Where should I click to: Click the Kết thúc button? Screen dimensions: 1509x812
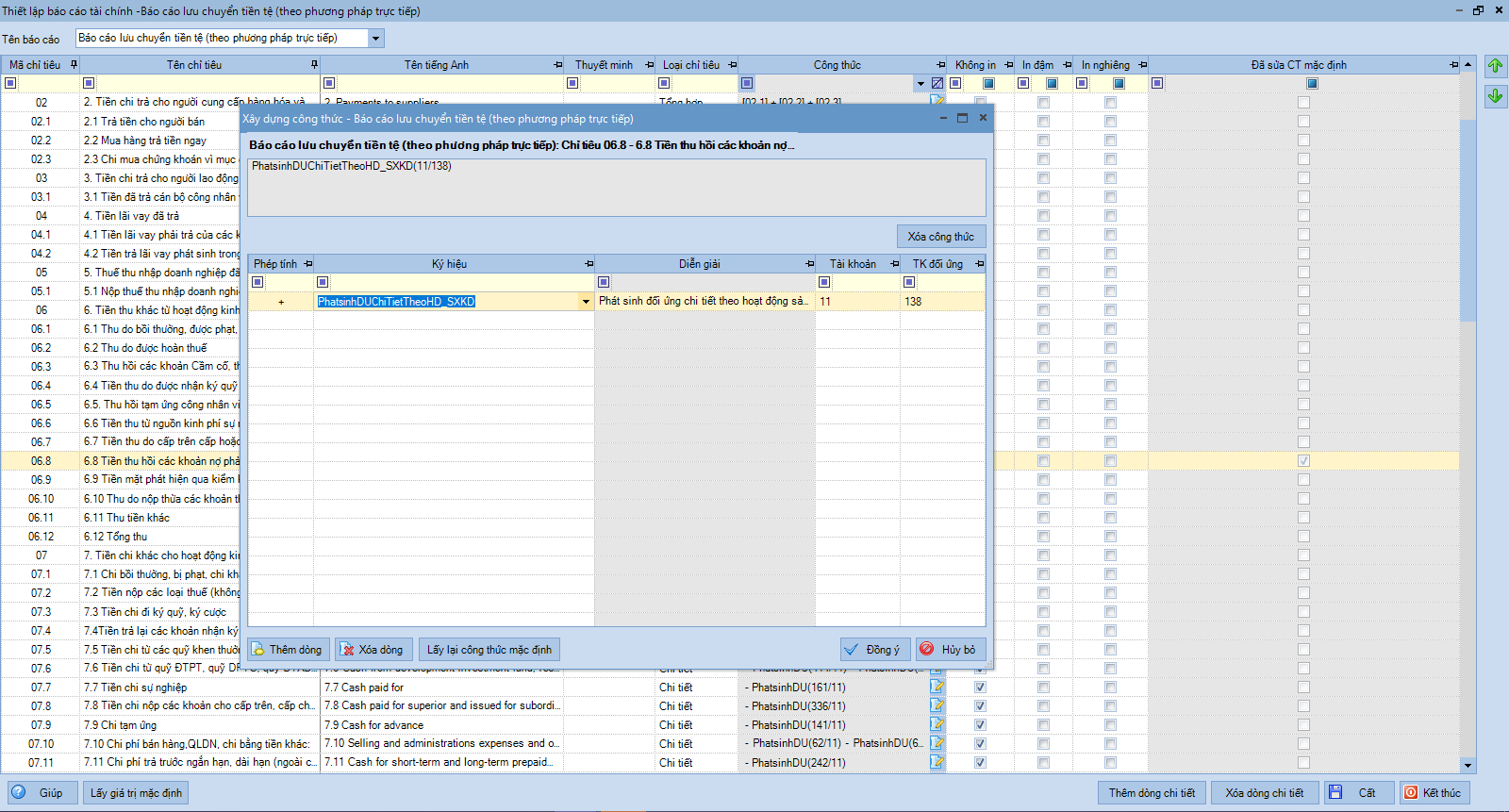point(1434,793)
